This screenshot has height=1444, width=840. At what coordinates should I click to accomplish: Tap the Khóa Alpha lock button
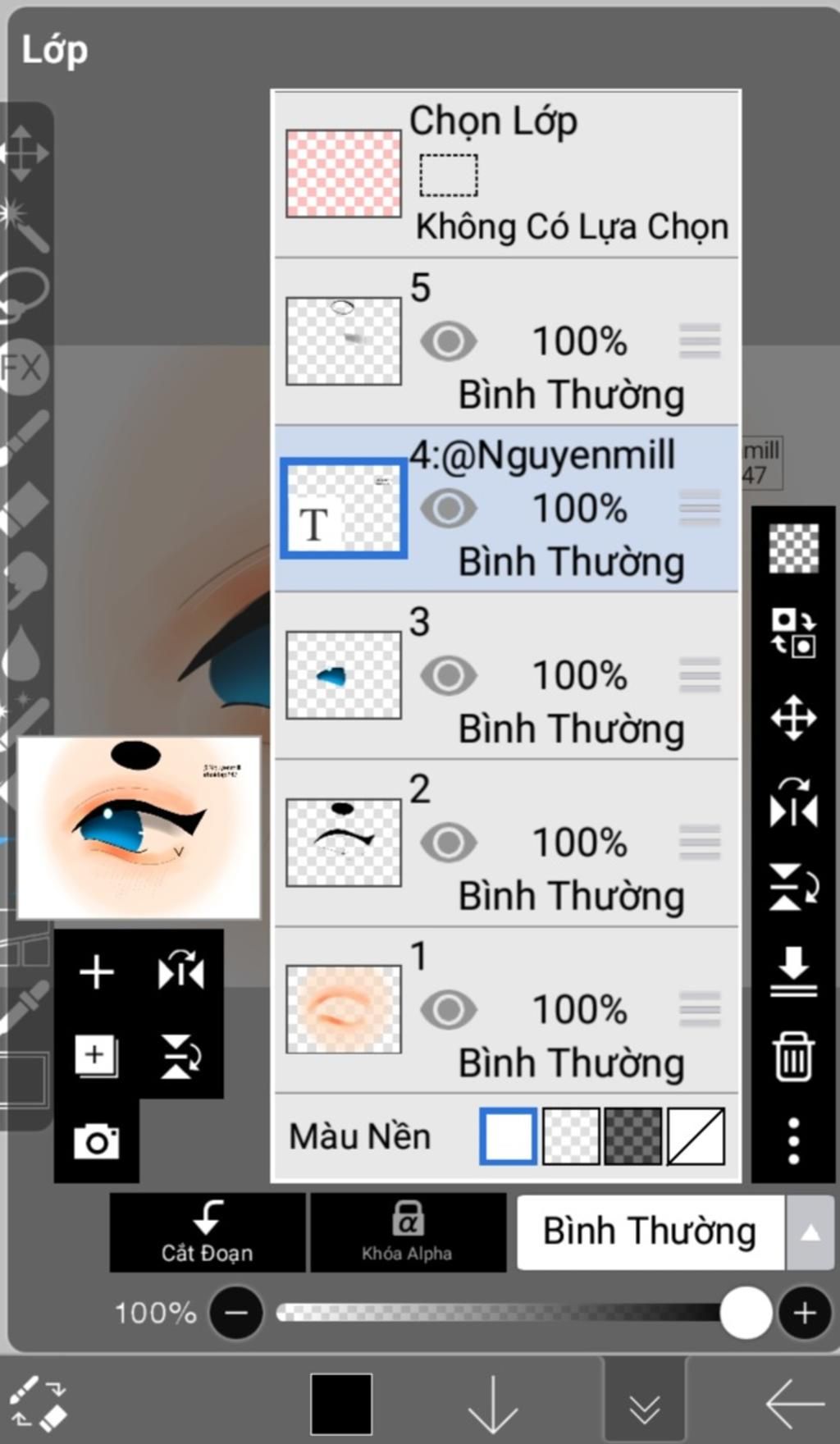tap(408, 1232)
